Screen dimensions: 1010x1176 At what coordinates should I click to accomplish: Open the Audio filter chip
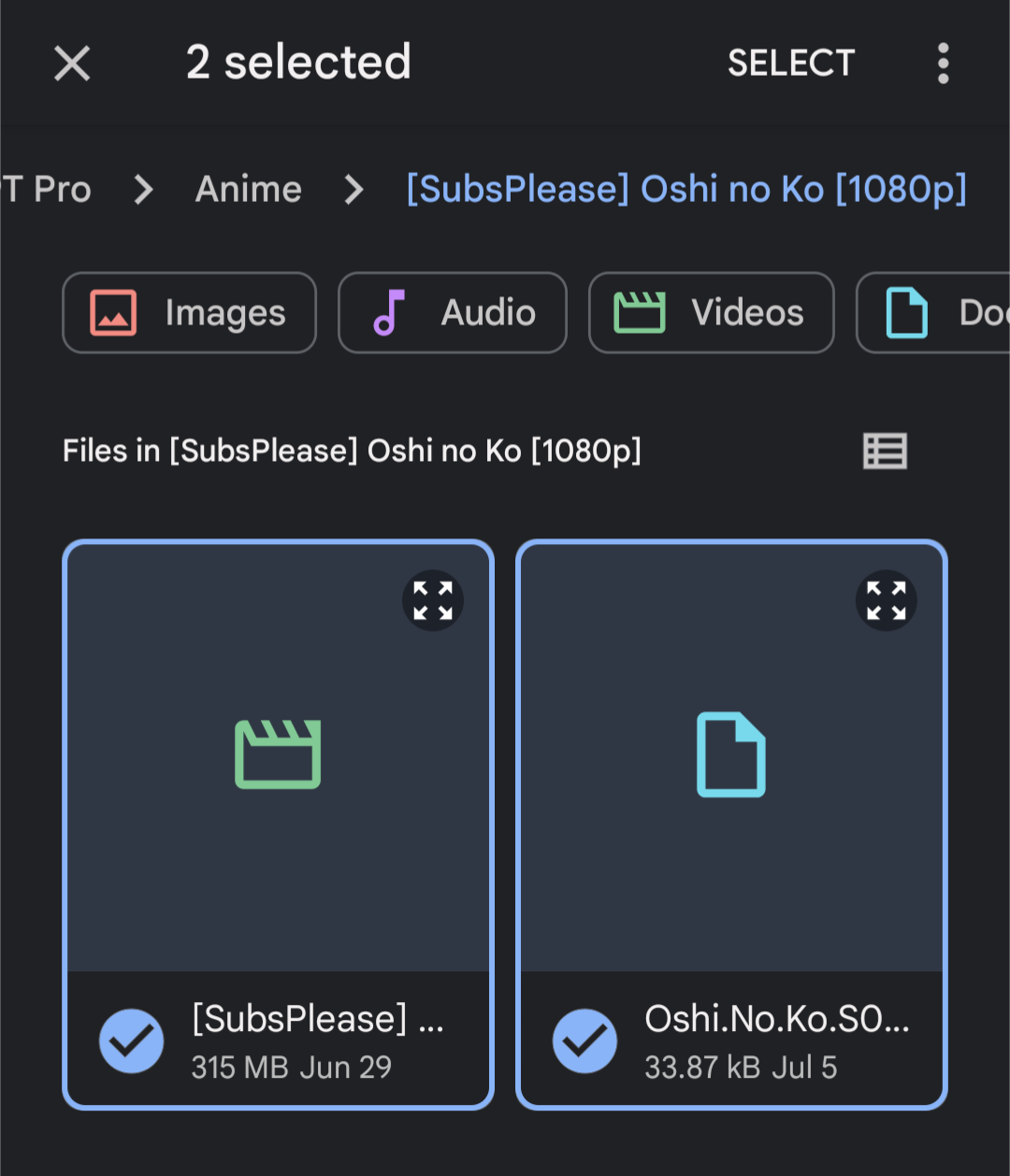(452, 312)
